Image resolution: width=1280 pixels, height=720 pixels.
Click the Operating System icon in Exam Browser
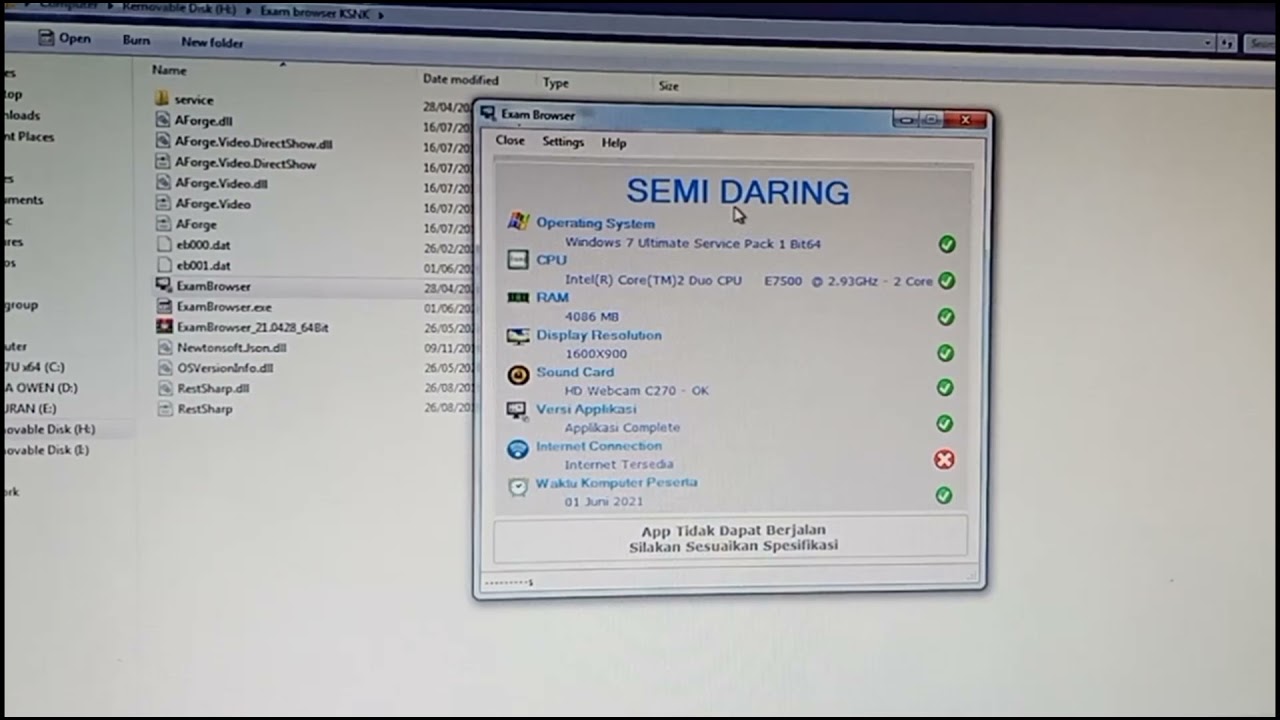[x=518, y=222]
